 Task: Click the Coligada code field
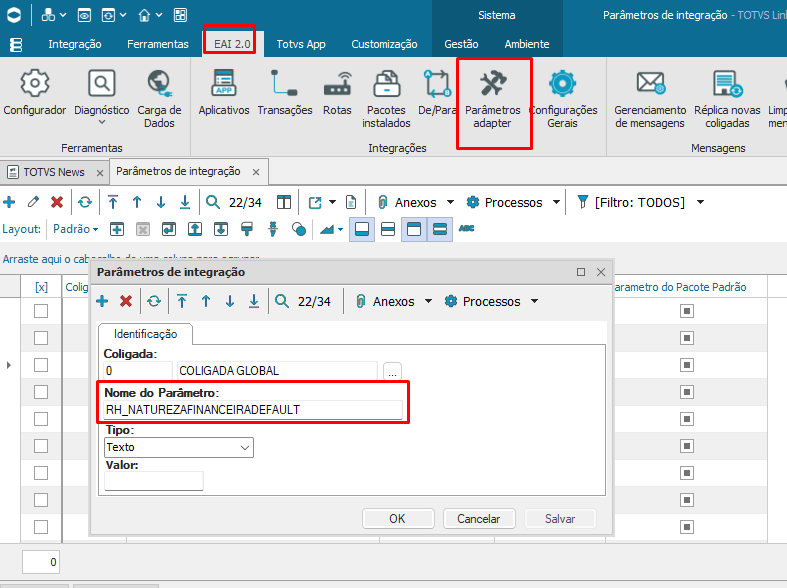[x=138, y=371]
